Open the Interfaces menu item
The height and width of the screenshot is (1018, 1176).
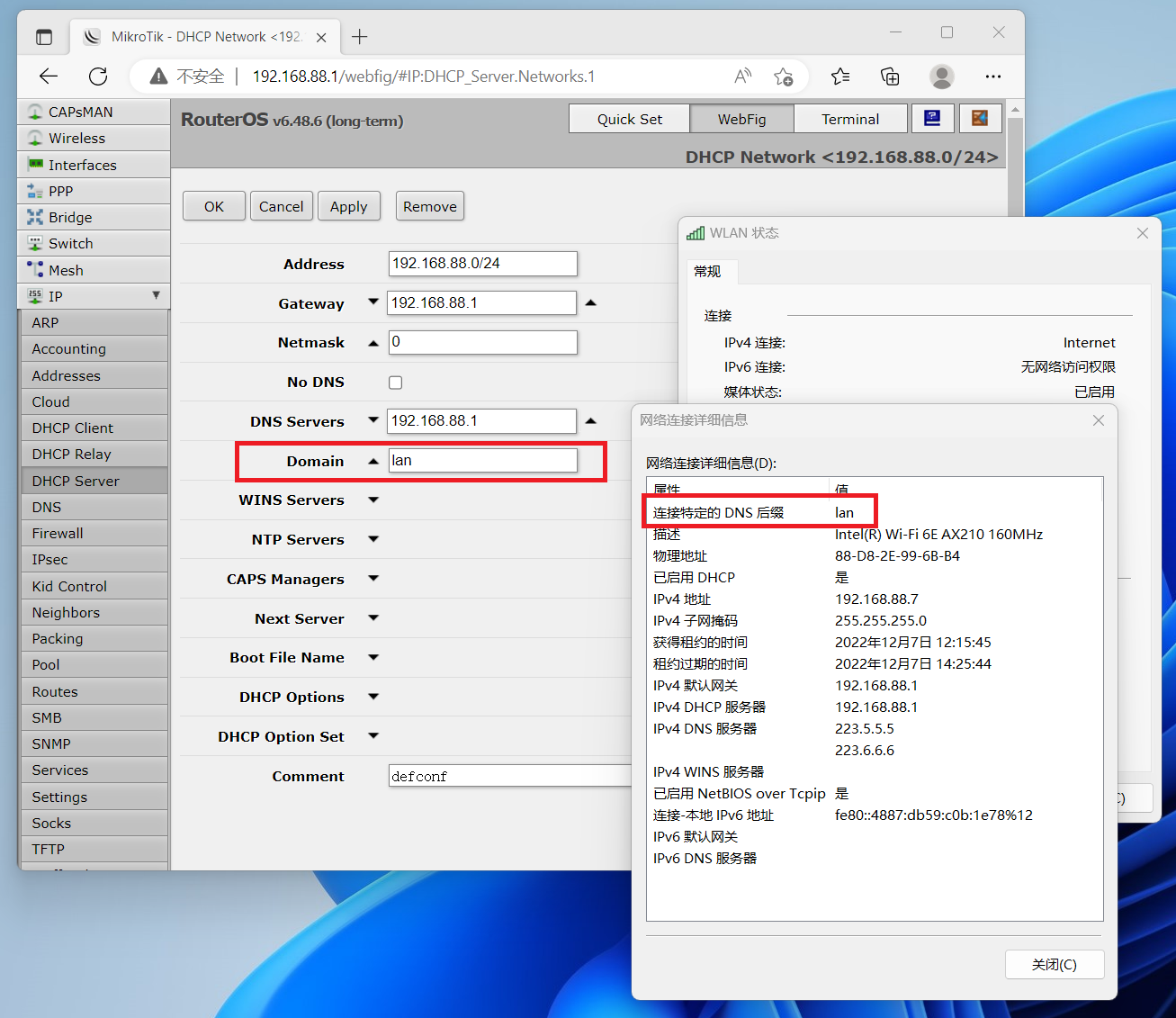click(94, 165)
